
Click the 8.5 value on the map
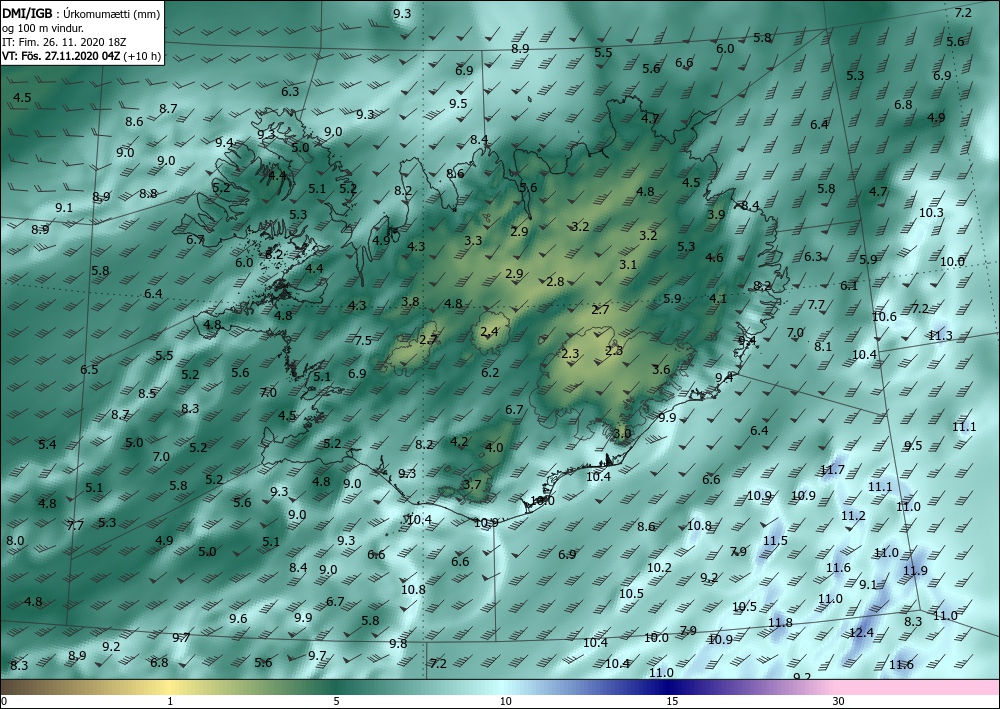[x=147, y=393]
